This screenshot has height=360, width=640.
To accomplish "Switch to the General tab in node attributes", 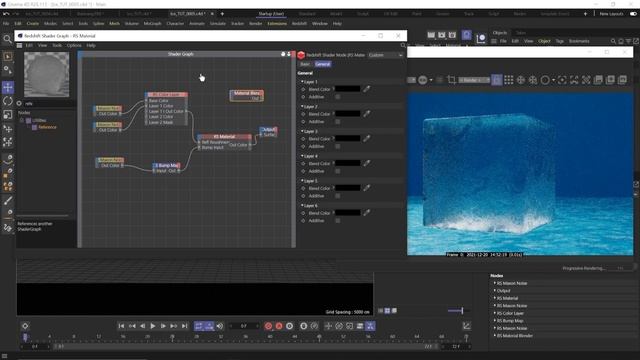I will (x=322, y=64).
